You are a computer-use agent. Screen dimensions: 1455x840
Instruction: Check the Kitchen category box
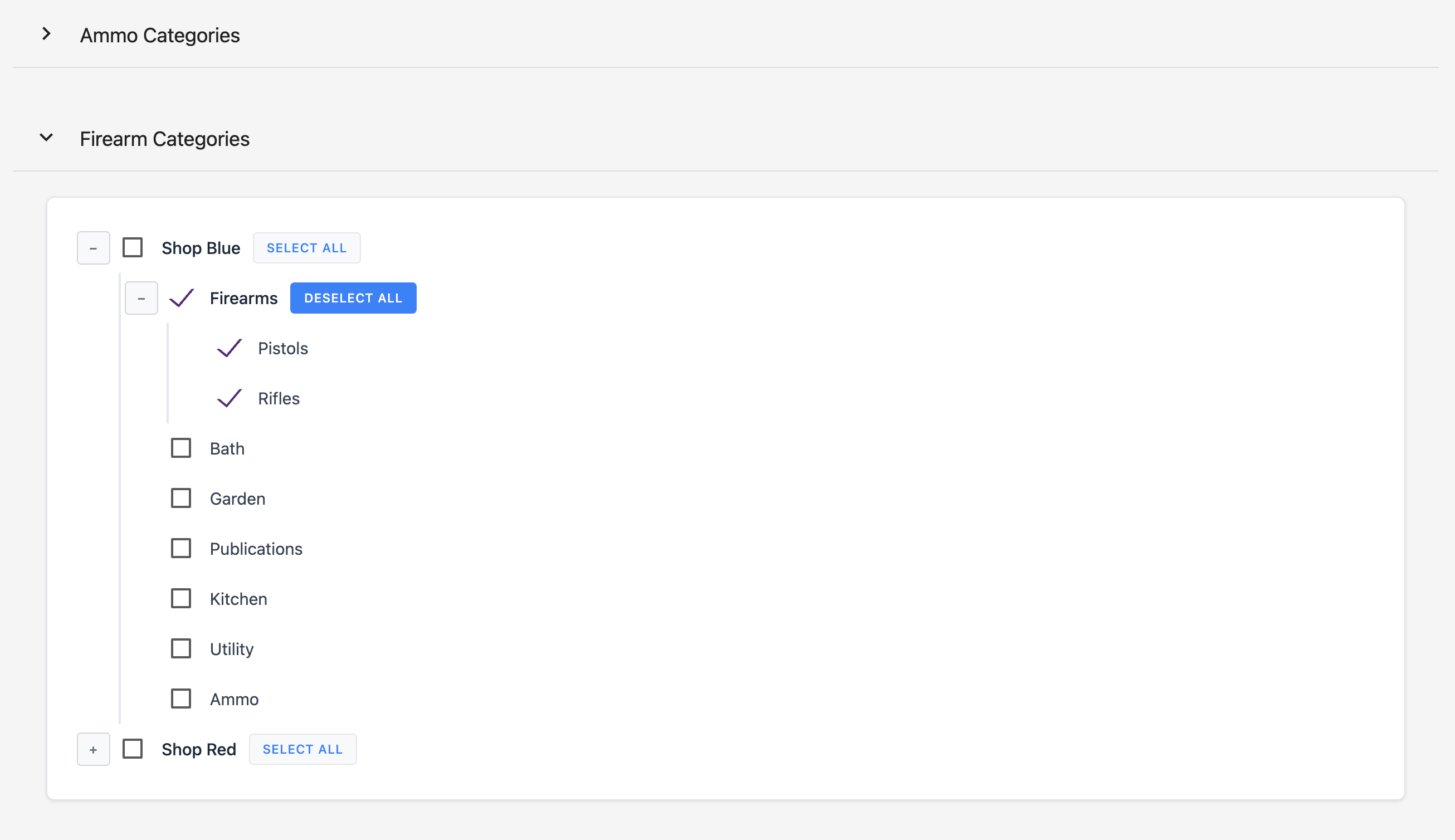point(181,599)
